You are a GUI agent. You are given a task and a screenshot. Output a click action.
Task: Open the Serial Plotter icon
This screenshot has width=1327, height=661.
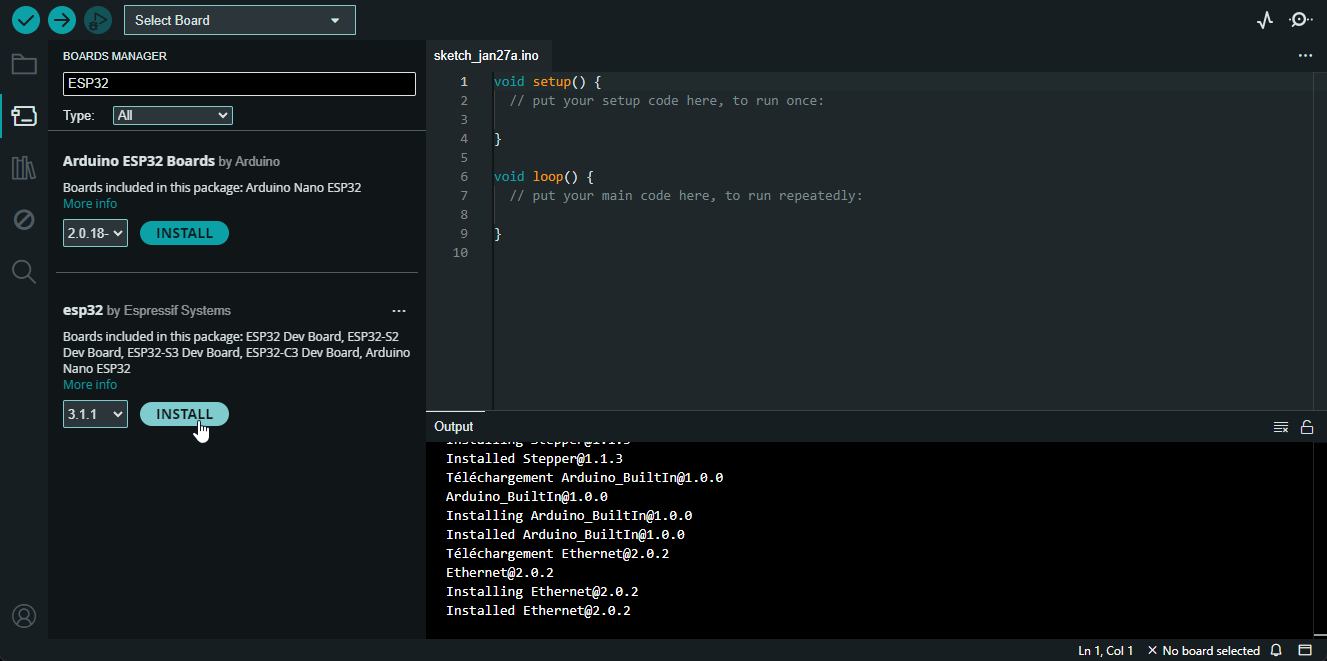coord(1265,20)
